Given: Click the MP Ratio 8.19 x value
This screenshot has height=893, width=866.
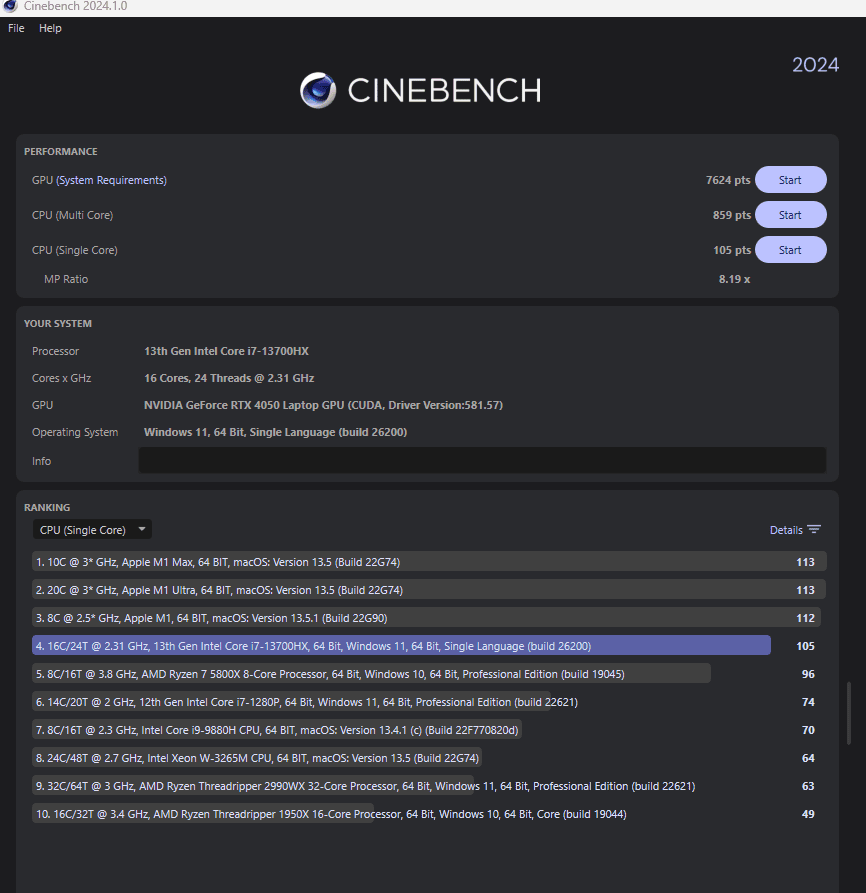Looking at the screenshot, I should 734,279.
